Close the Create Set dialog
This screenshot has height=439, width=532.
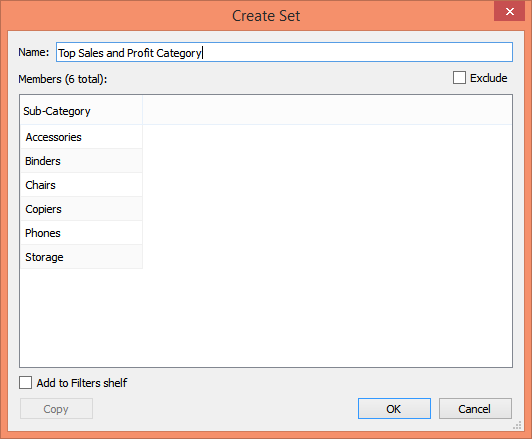click(x=509, y=12)
